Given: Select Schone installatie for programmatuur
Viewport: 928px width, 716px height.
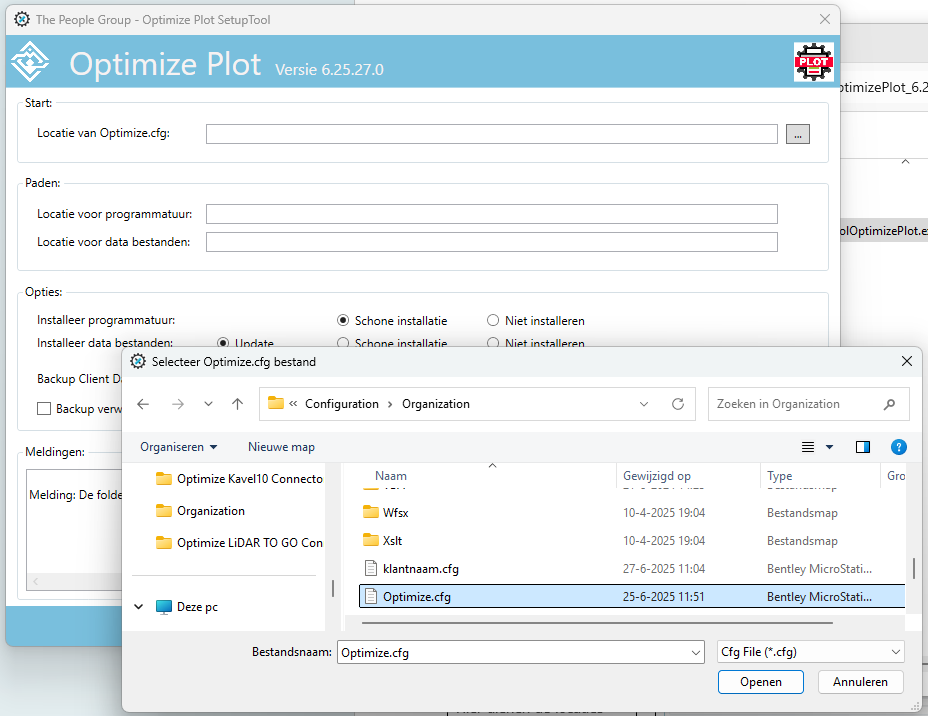Looking at the screenshot, I should 343,320.
